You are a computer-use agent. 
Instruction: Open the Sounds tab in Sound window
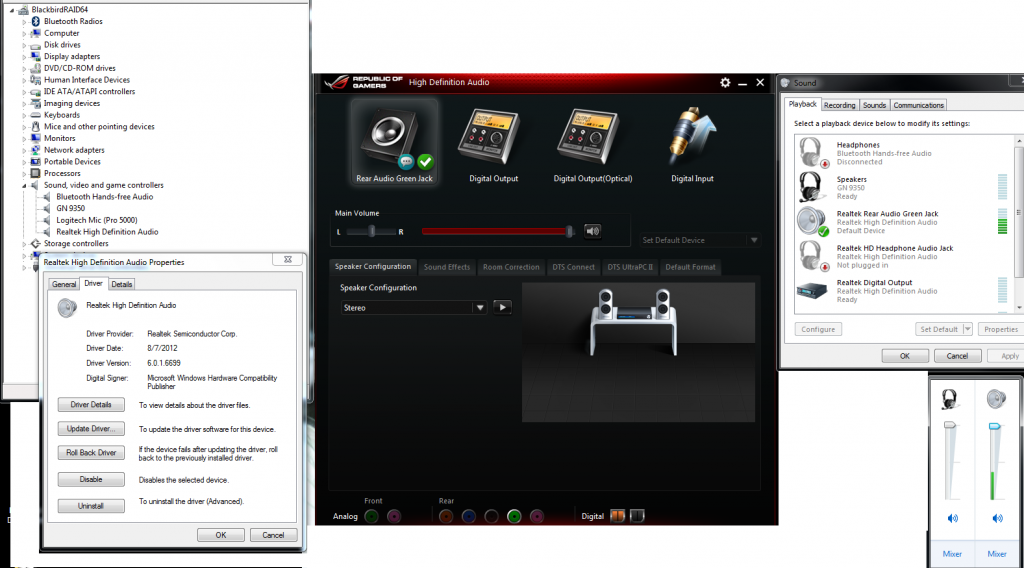[x=874, y=105]
